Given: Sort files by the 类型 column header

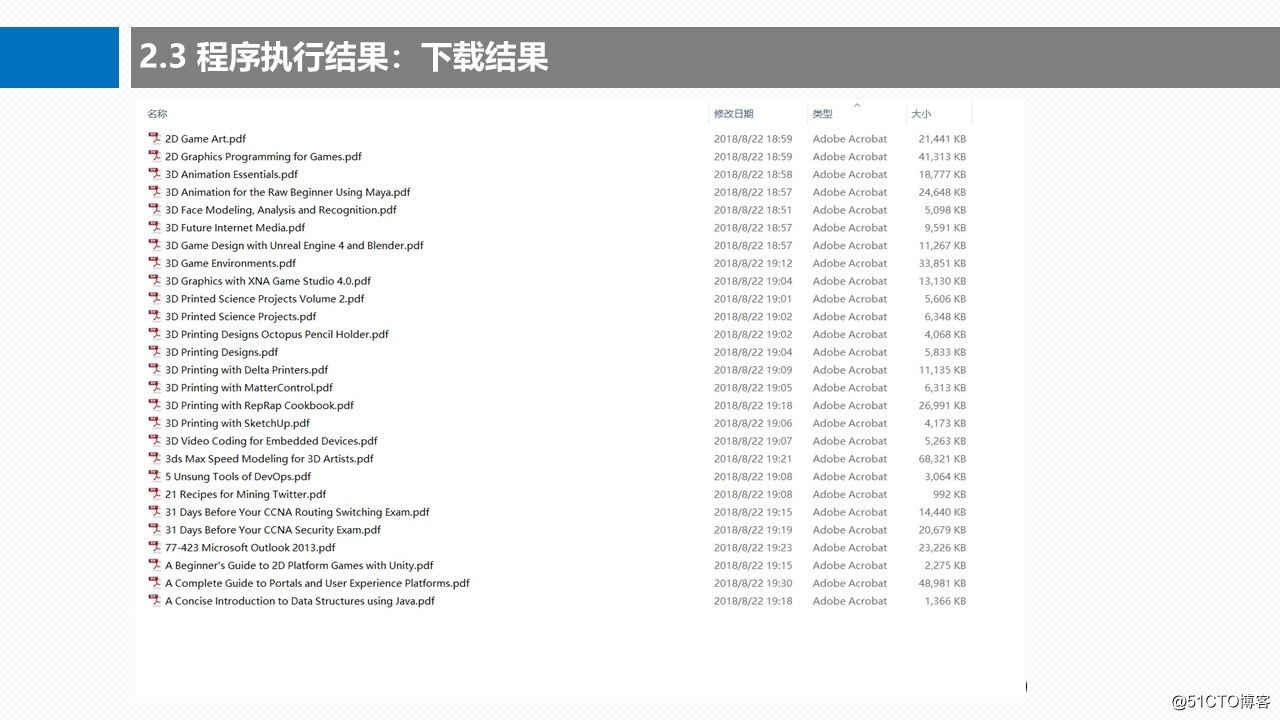Looking at the screenshot, I should (x=822, y=114).
